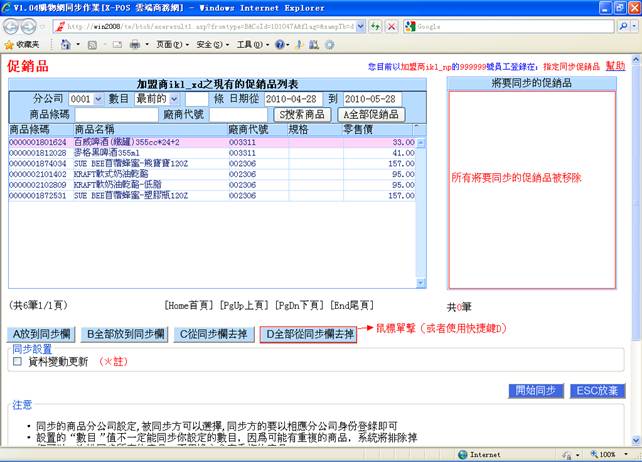The image size is (642, 462).
Task: Click the S搜索商品 search button
Action: coord(302,115)
